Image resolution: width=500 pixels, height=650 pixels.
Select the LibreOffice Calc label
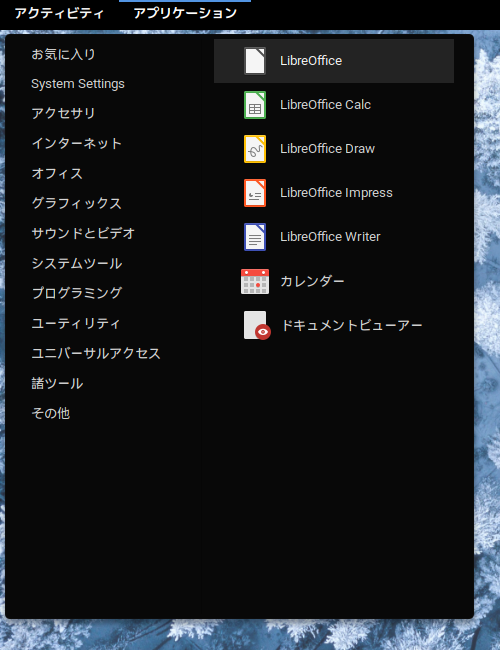tap(325, 105)
